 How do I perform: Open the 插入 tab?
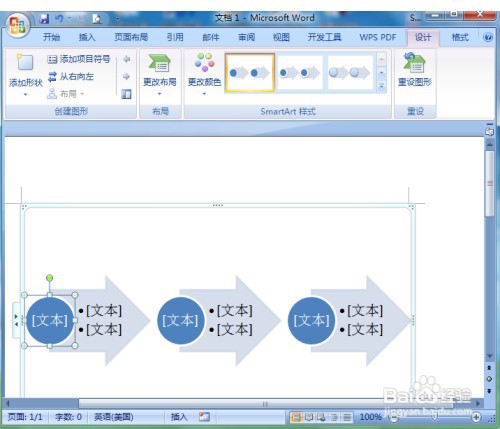point(87,37)
